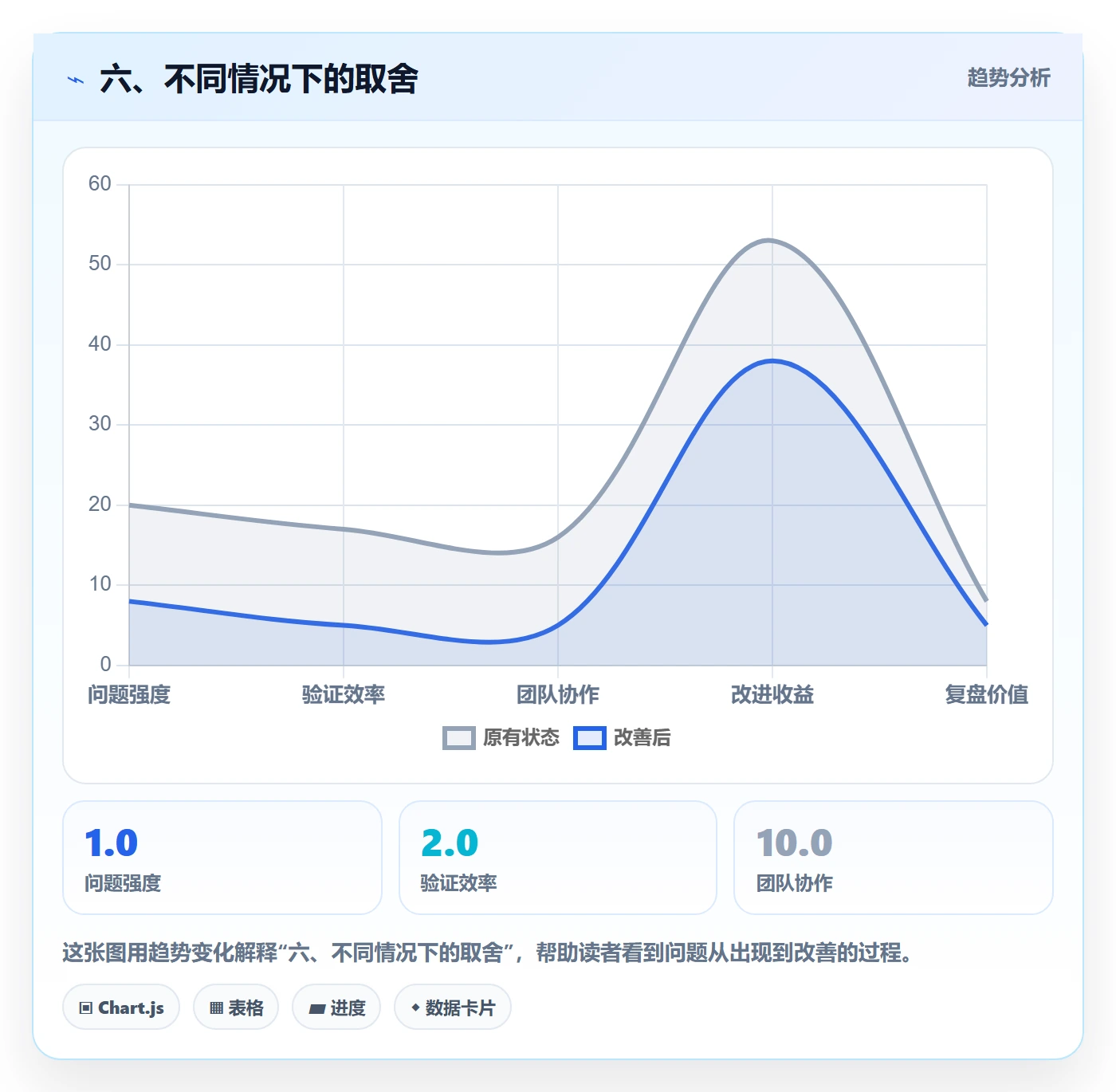Toggle the 原有状态 legend swatch
This screenshot has height=1092, width=1116.
[459, 738]
